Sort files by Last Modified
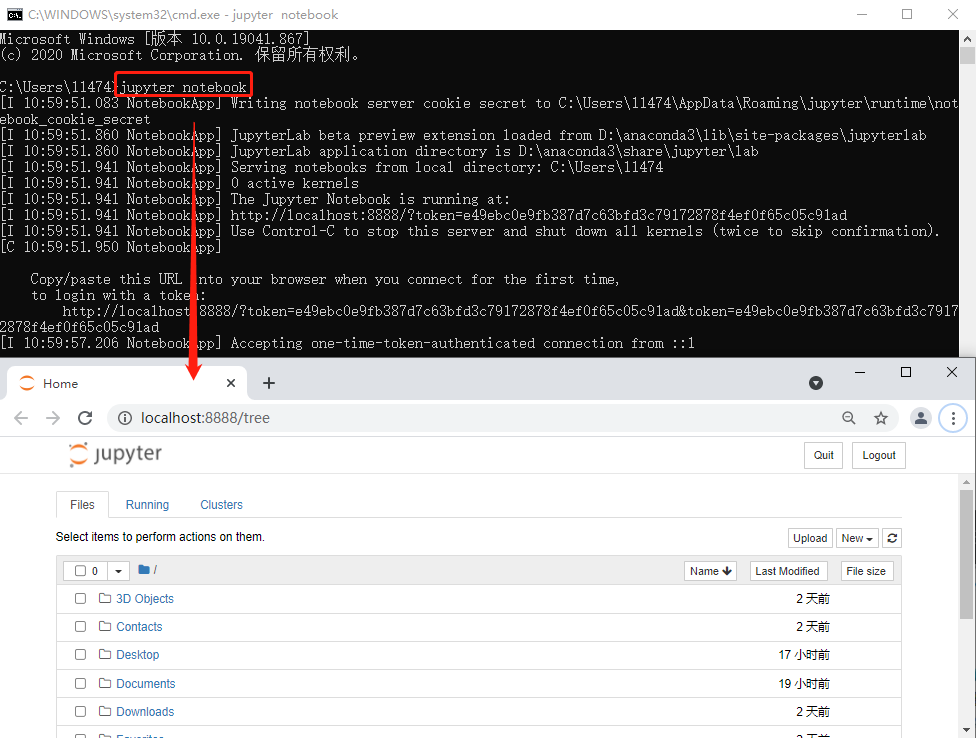Screen dimensions: 976x738 787,571
